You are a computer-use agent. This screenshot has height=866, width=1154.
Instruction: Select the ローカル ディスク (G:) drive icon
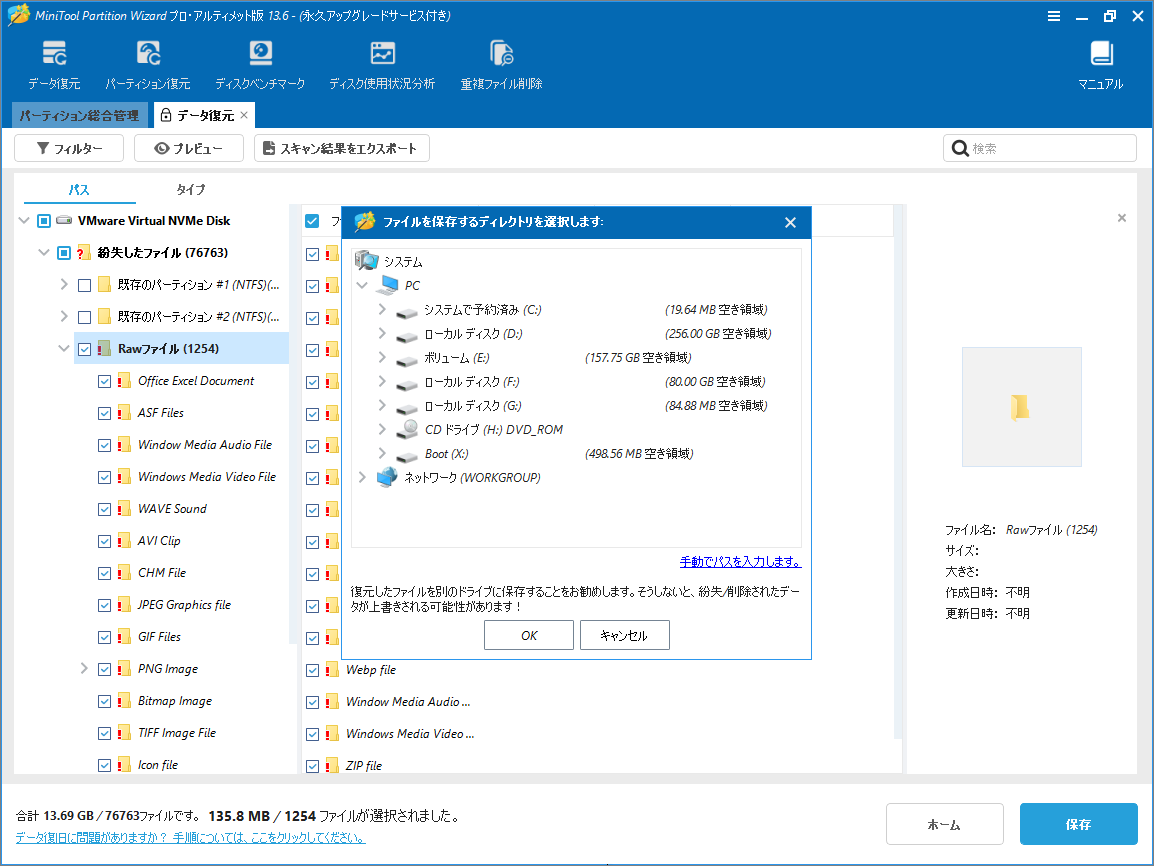tap(406, 408)
